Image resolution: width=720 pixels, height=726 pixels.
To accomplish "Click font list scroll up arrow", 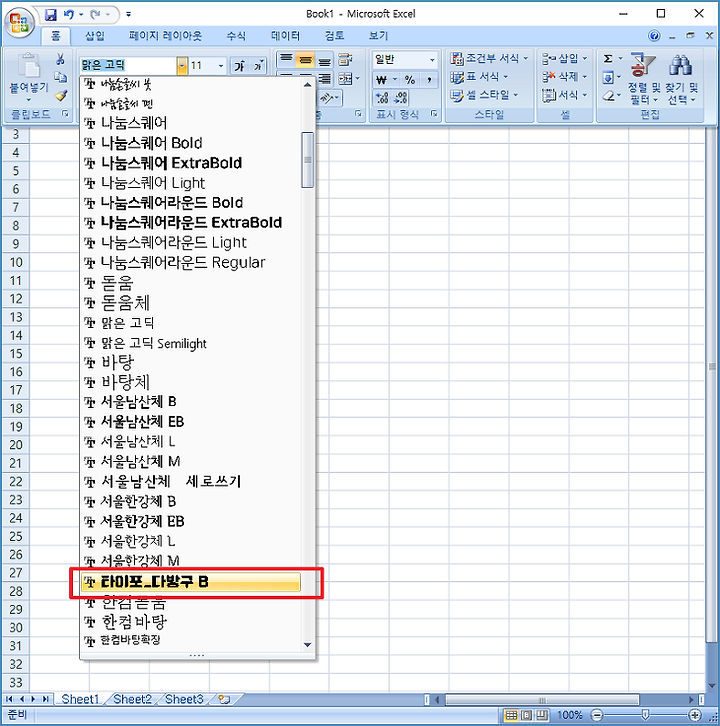I will pyautogui.click(x=307, y=85).
